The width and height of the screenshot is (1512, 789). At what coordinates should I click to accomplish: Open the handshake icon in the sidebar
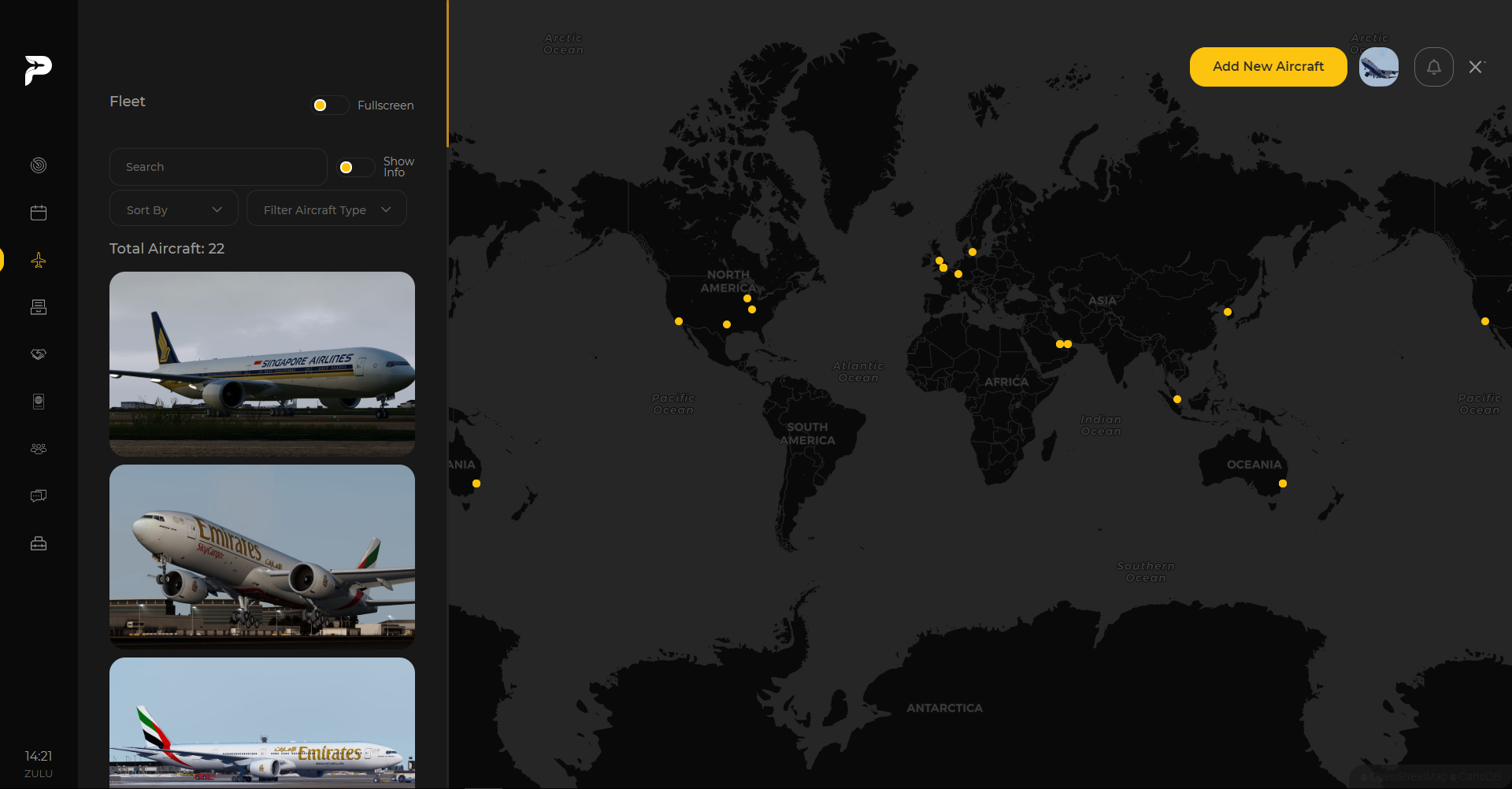(39, 354)
